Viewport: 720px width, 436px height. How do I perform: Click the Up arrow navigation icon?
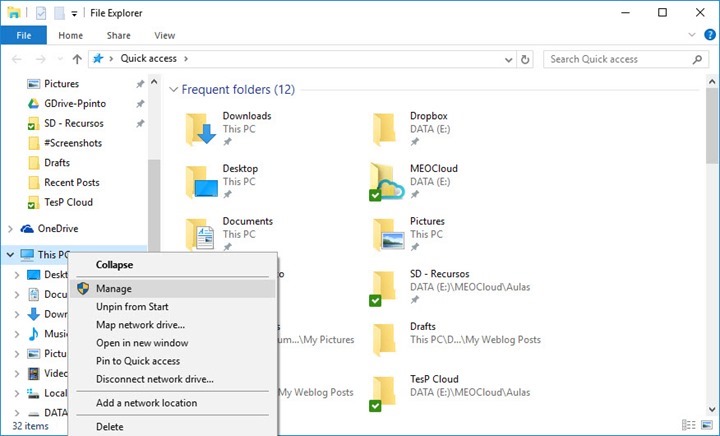[77, 59]
